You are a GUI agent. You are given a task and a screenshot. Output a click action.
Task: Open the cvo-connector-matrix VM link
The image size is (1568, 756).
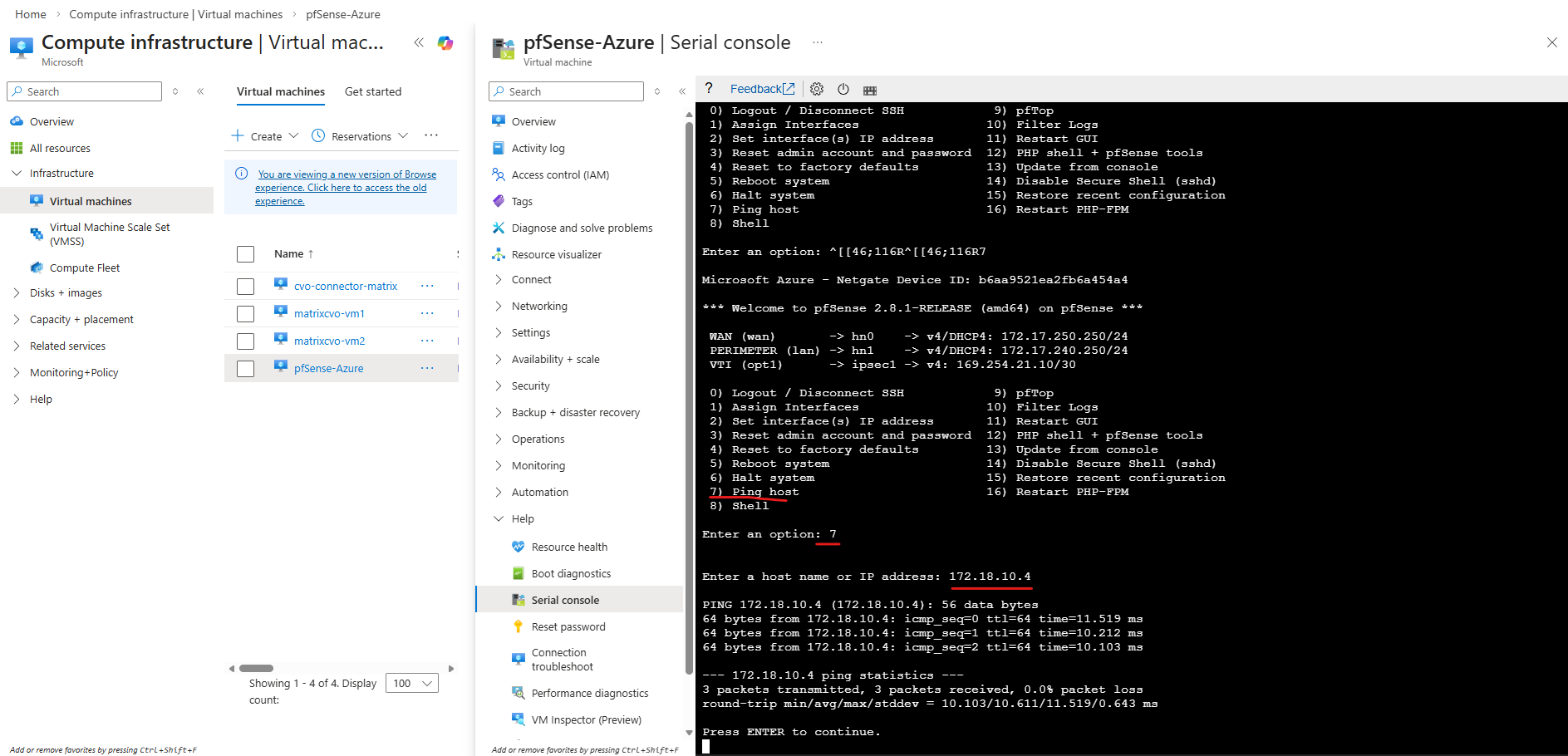pyautogui.click(x=346, y=286)
